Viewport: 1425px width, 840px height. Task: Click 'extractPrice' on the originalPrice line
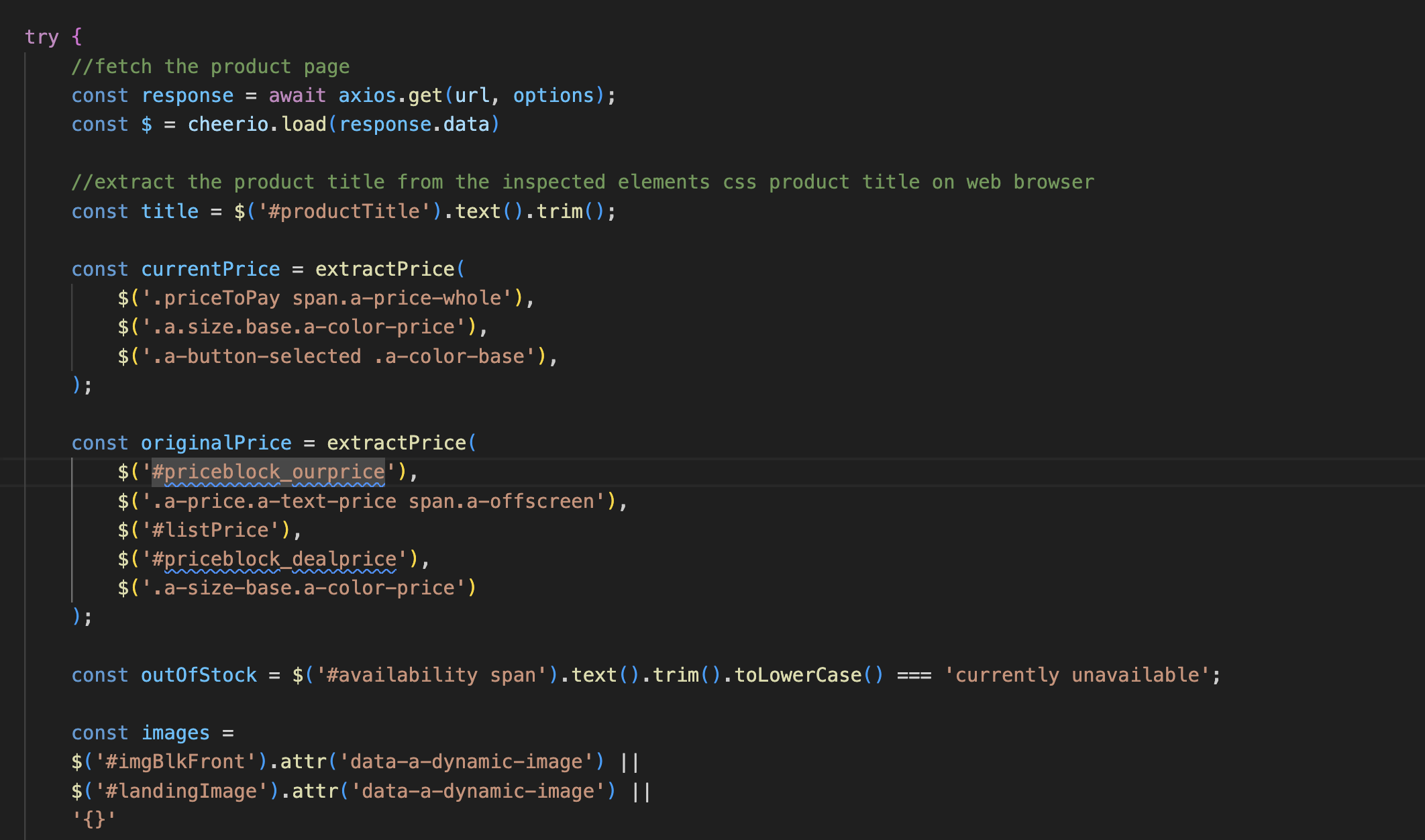click(397, 443)
